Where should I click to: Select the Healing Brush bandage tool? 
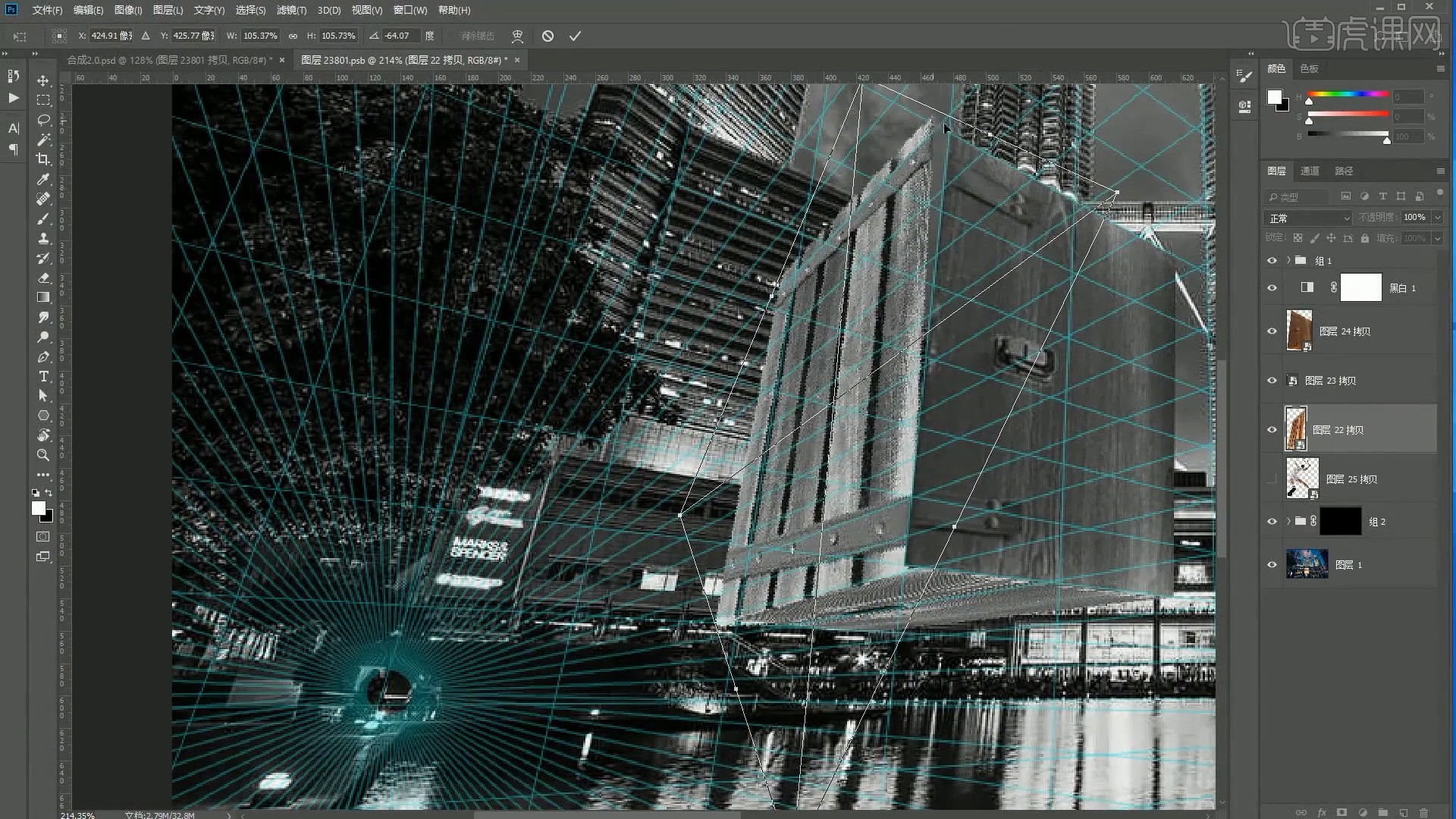43,199
